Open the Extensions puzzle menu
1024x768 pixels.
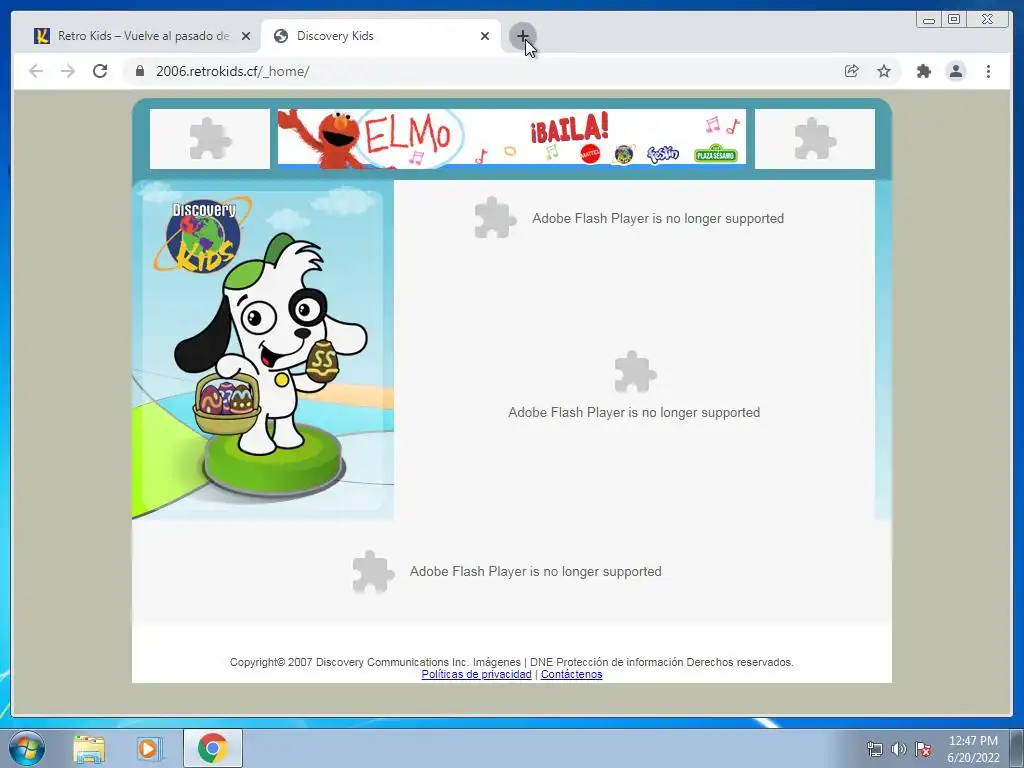point(923,71)
